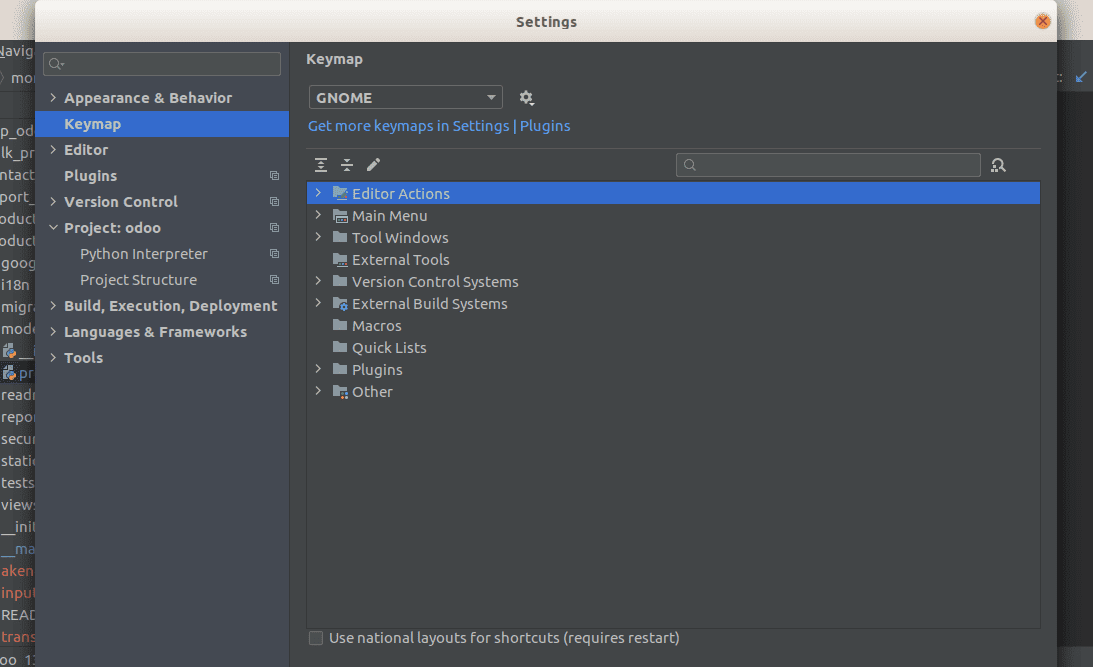Open the GNOME keymap dropdown
Viewport: 1093px width, 667px height.
405,98
